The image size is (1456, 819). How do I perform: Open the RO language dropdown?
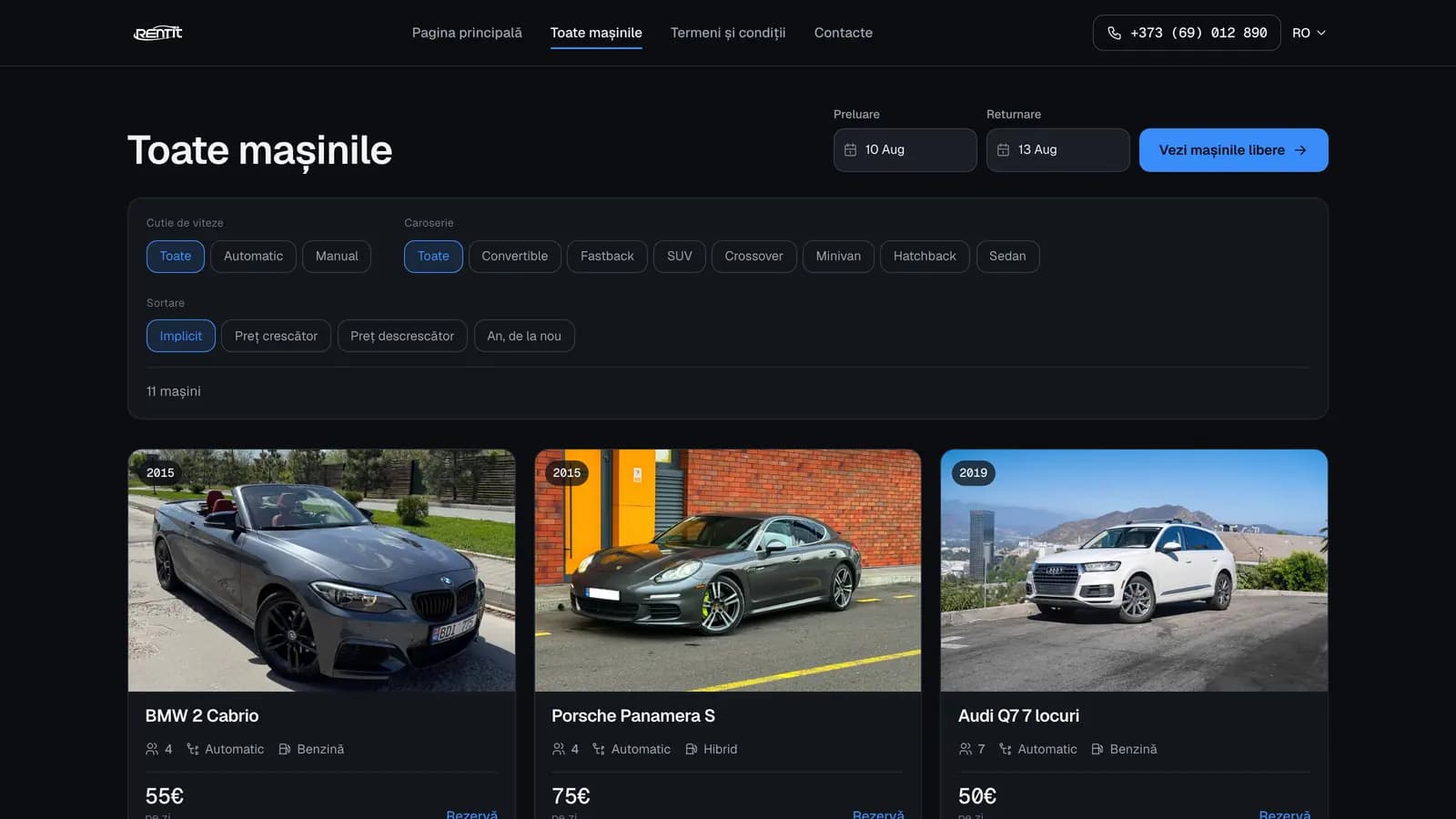coord(1309,33)
